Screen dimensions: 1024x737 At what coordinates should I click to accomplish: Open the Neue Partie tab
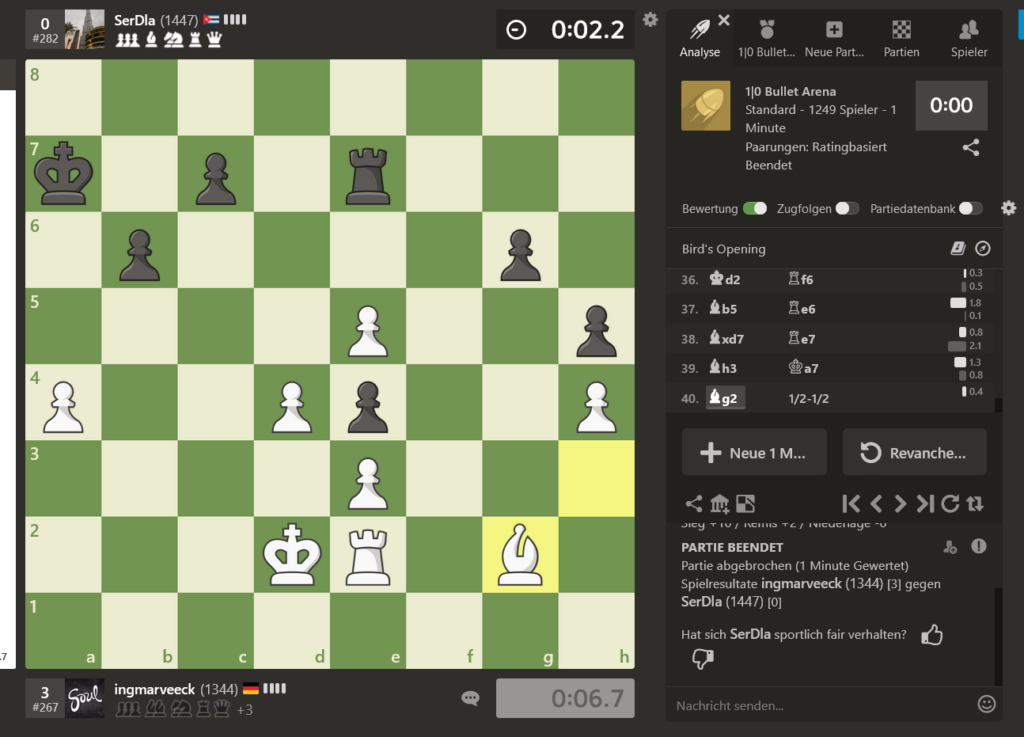point(834,39)
